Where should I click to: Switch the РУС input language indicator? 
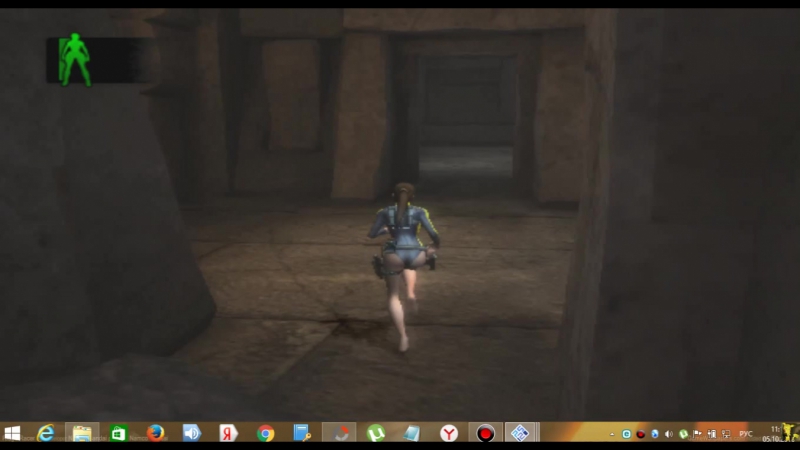coord(746,434)
